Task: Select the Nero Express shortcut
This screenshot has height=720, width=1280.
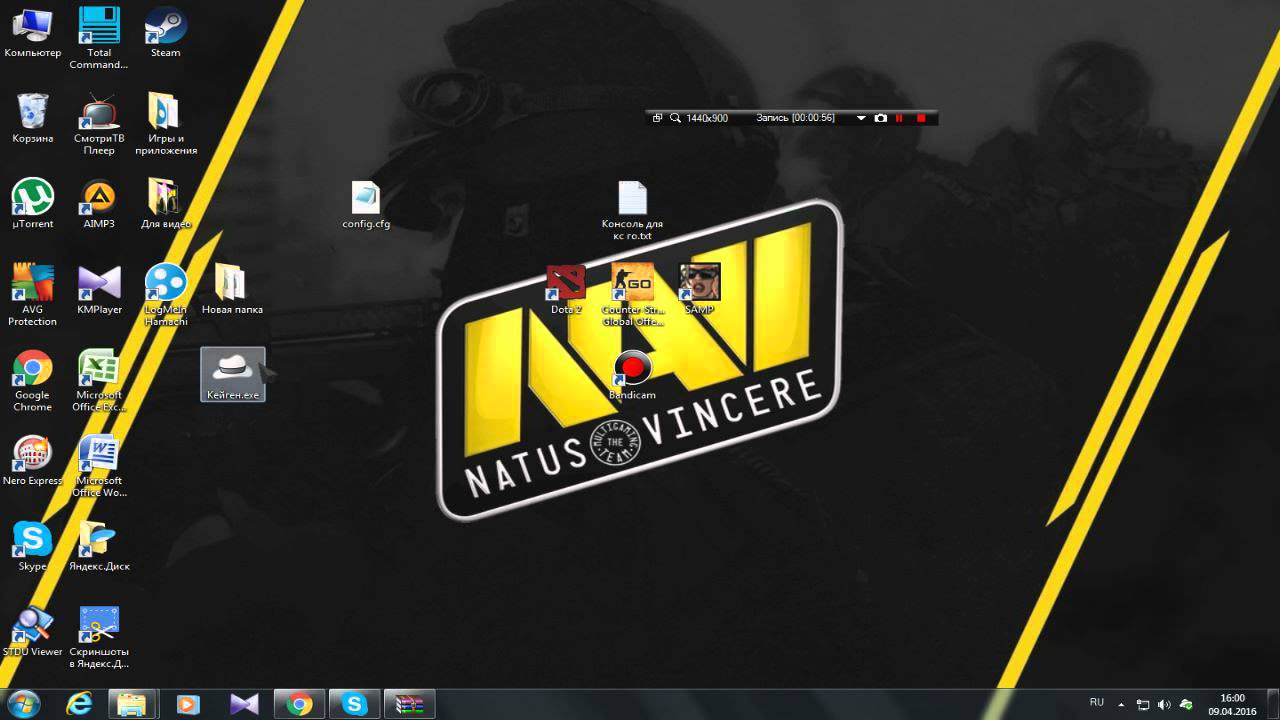Action: pyautogui.click(x=32, y=461)
